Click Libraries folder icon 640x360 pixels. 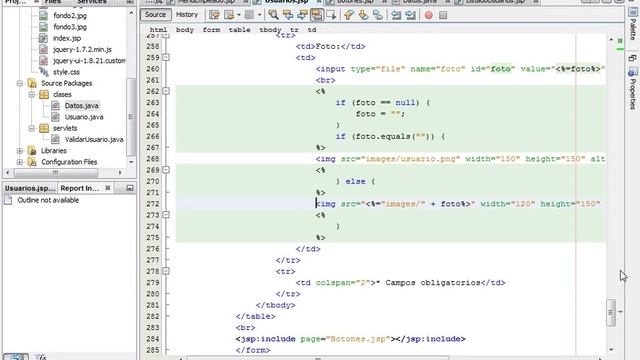32,151
